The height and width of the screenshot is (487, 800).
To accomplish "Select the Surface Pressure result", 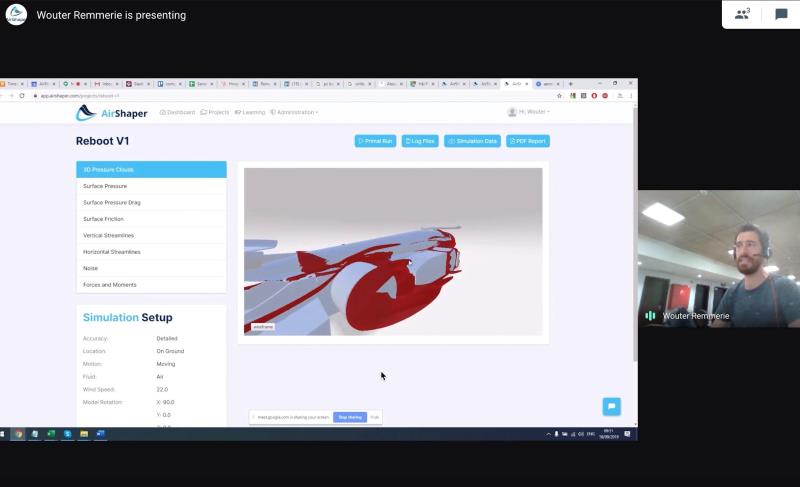I will [x=152, y=186].
